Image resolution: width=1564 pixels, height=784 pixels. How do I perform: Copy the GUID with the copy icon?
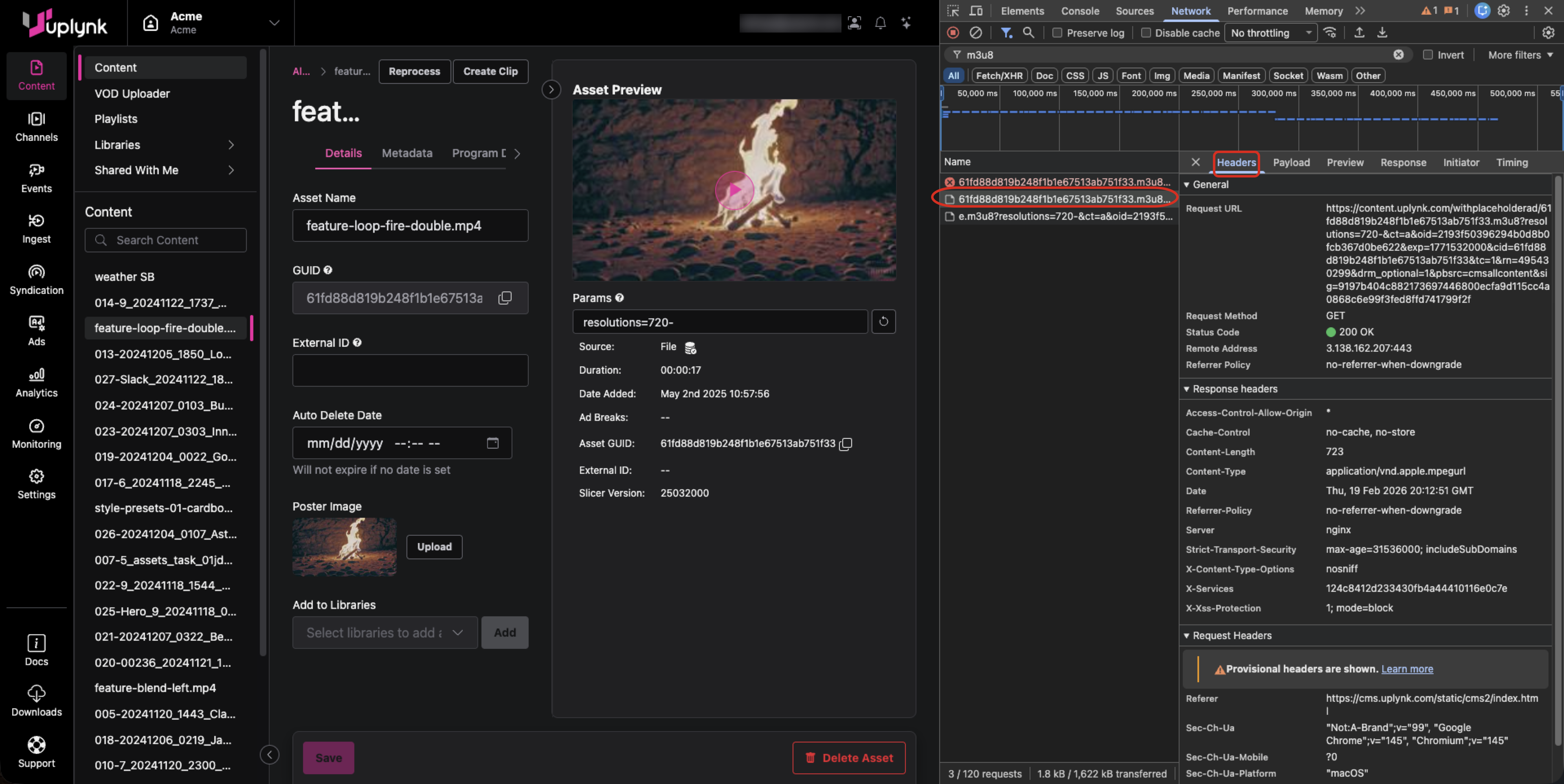pos(505,298)
